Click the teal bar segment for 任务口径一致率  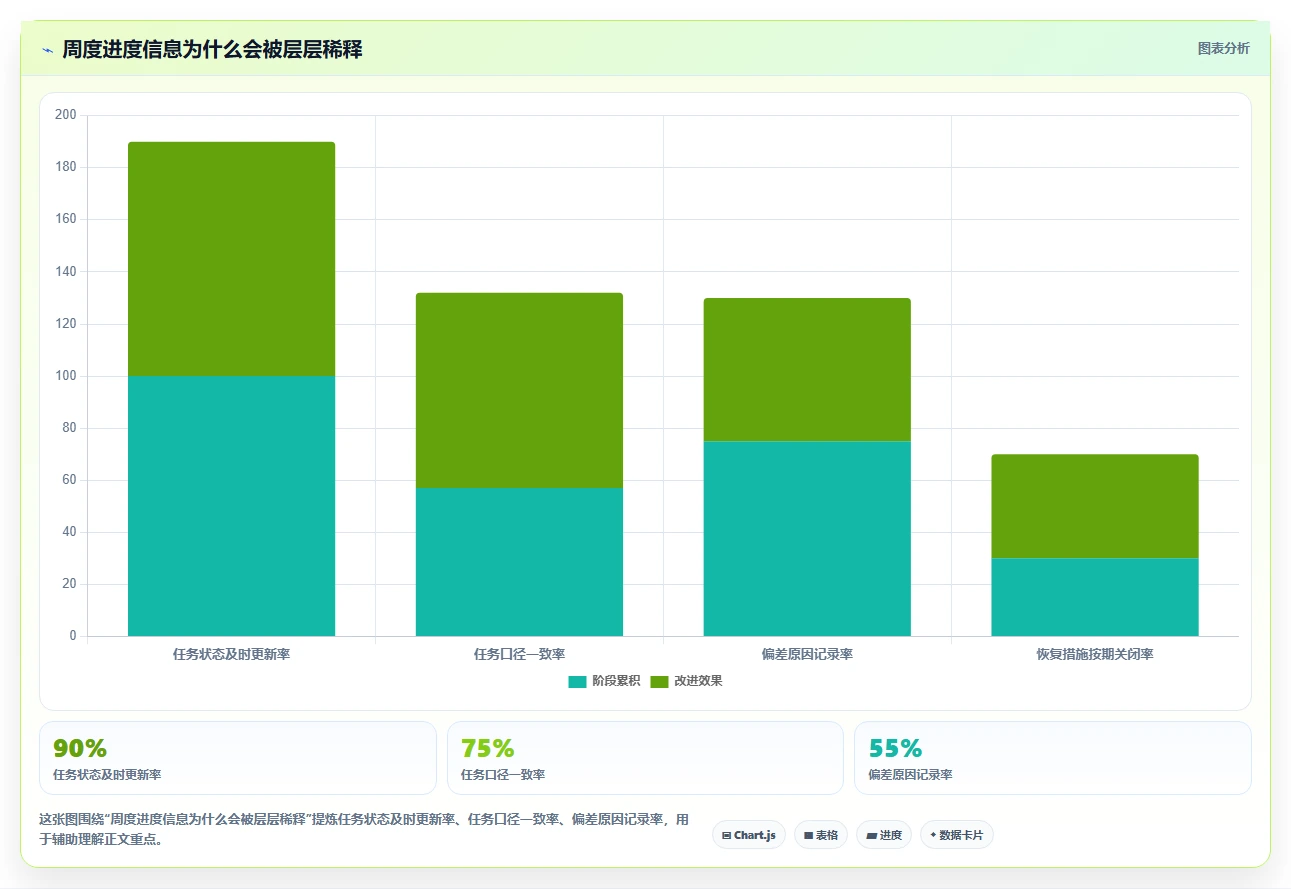[x=519, y=562]
